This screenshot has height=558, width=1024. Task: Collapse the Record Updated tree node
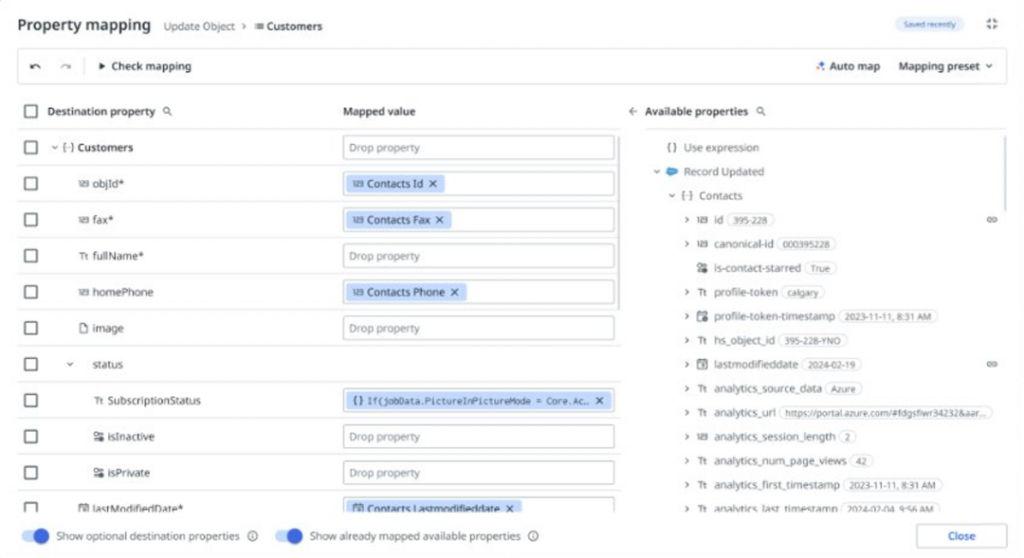[x=657, y=172]
